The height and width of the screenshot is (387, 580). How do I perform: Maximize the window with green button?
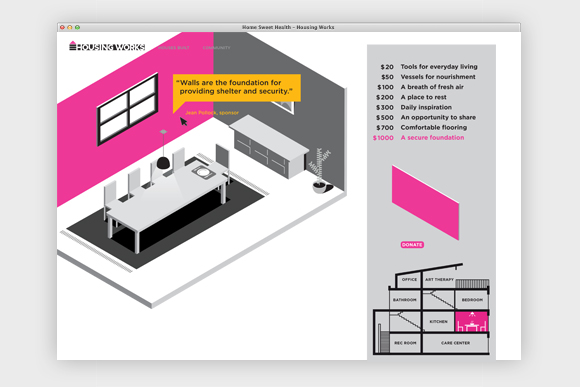[77, 27]
